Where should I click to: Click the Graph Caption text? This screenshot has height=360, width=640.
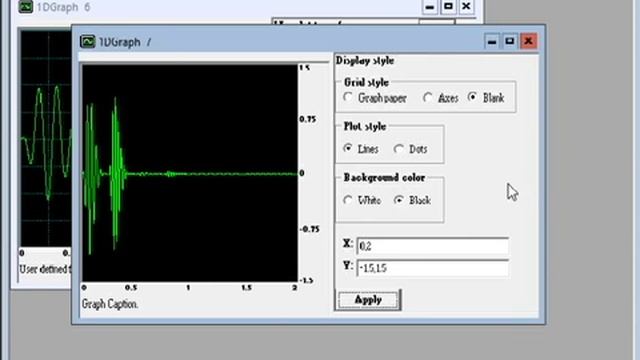pos(110,304)
